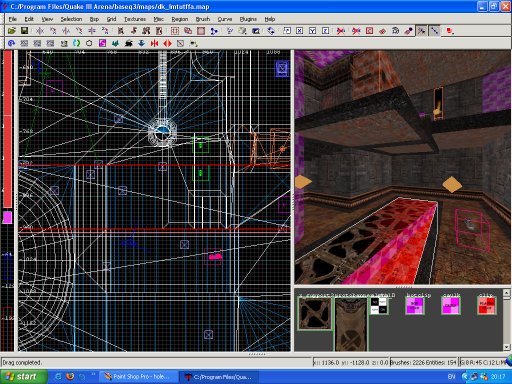
Task: Open the Bsp menu
Action: 94,19
